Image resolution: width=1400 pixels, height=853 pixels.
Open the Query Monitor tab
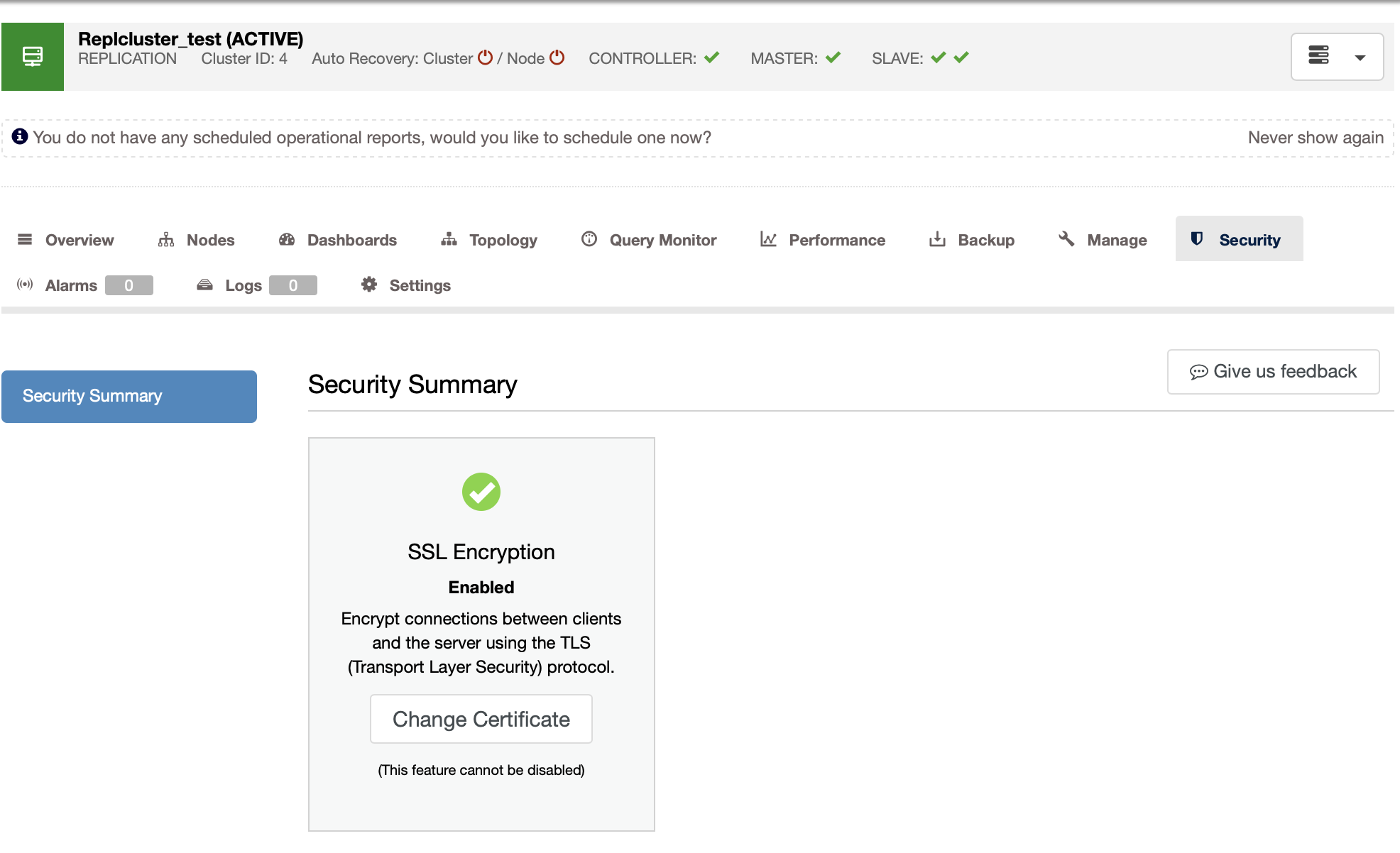tap(649, 240)
